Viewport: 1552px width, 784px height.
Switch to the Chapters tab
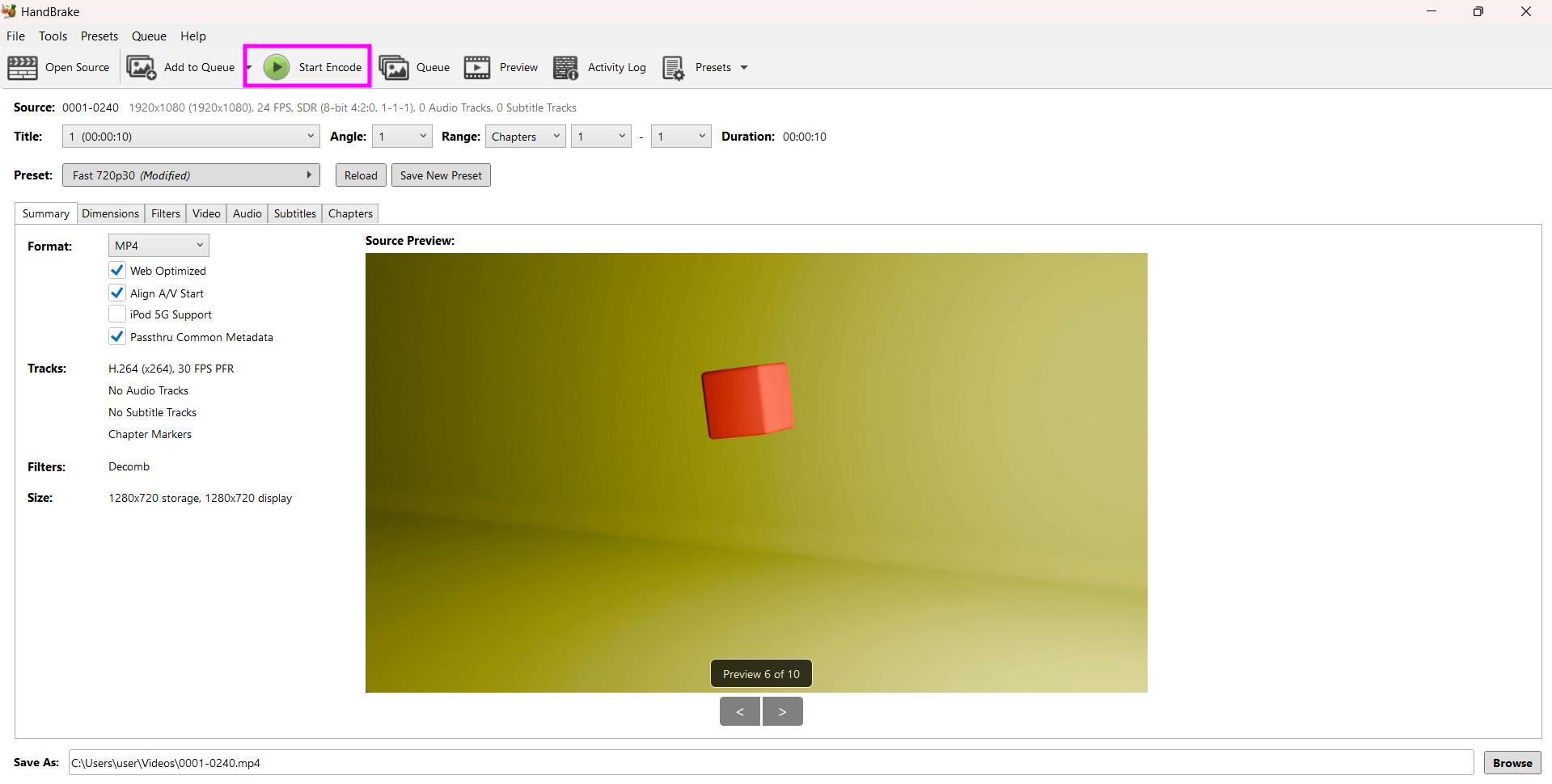click(350, 213)
